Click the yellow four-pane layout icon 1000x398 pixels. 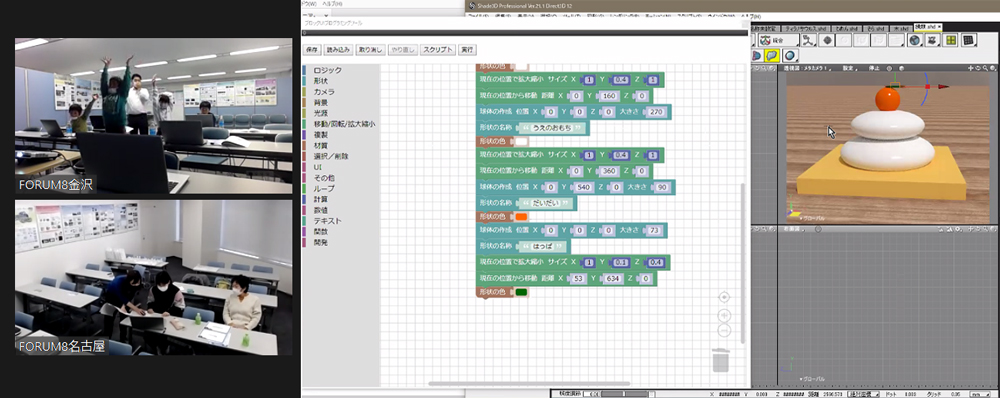coord(951,40)
